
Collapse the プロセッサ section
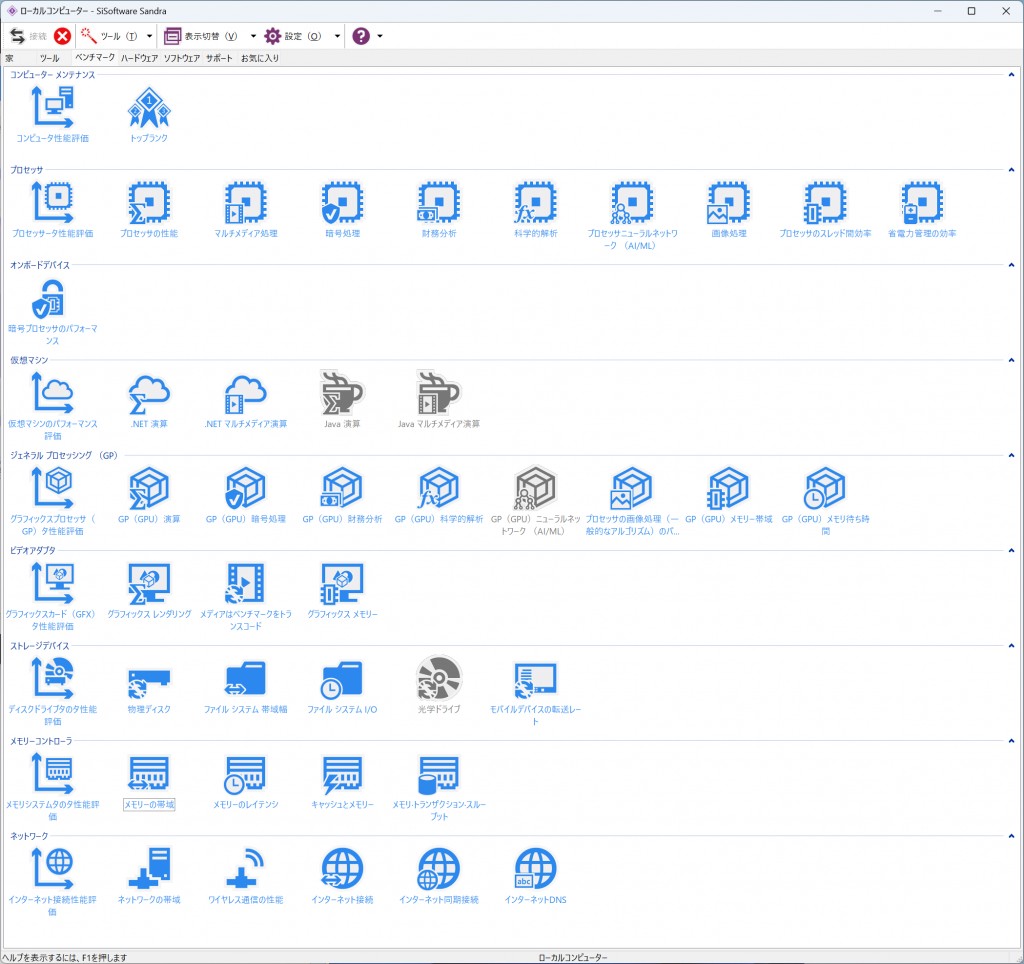pyautogui.click(x=1011, y=170)
